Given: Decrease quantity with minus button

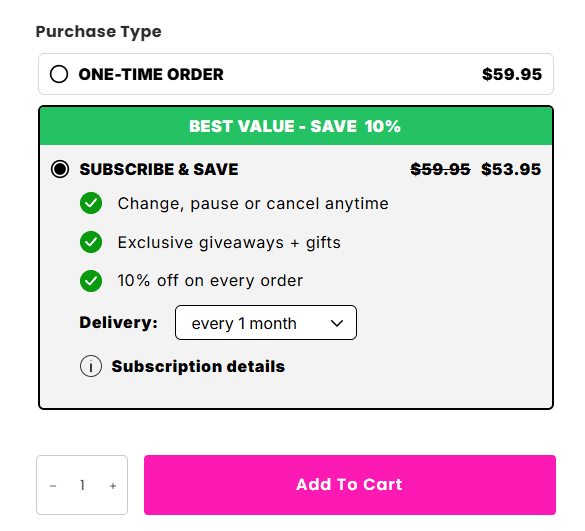Looking at the screenshot, I should point(53,485).
